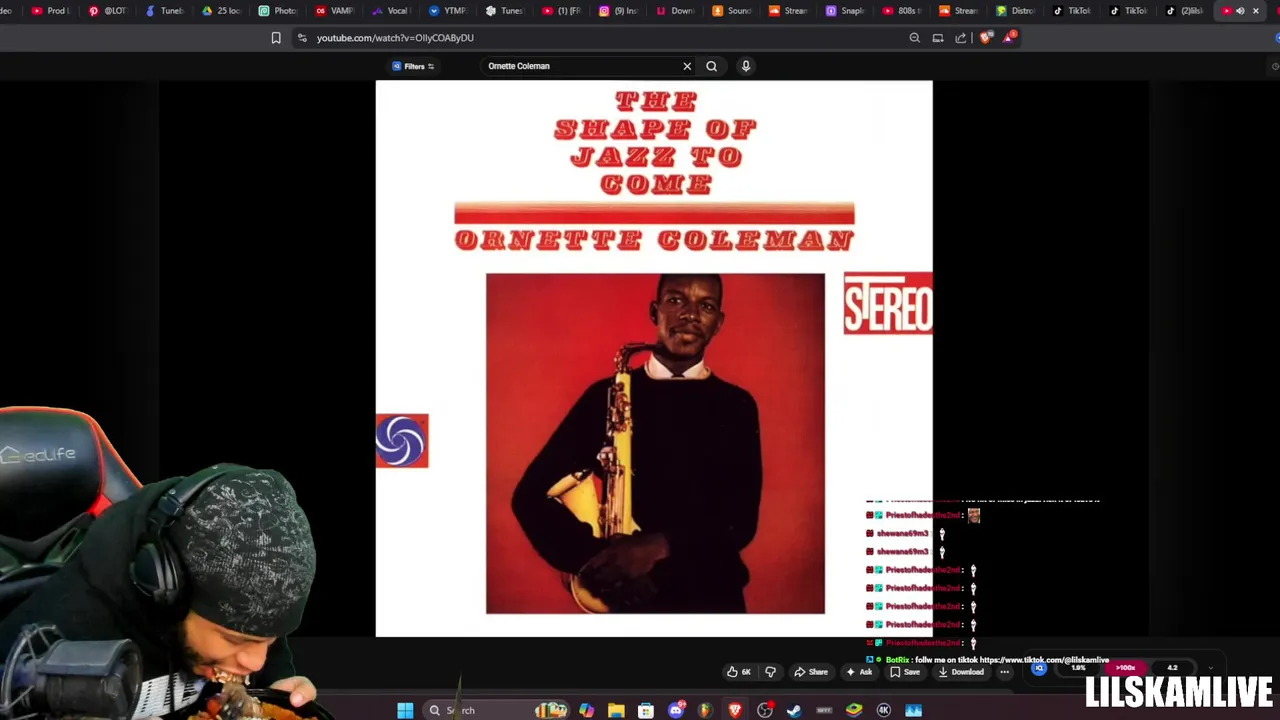Open the page zoom magnifier icon
The height and width of the screenshot is (720, 1280).
point(914,38)
